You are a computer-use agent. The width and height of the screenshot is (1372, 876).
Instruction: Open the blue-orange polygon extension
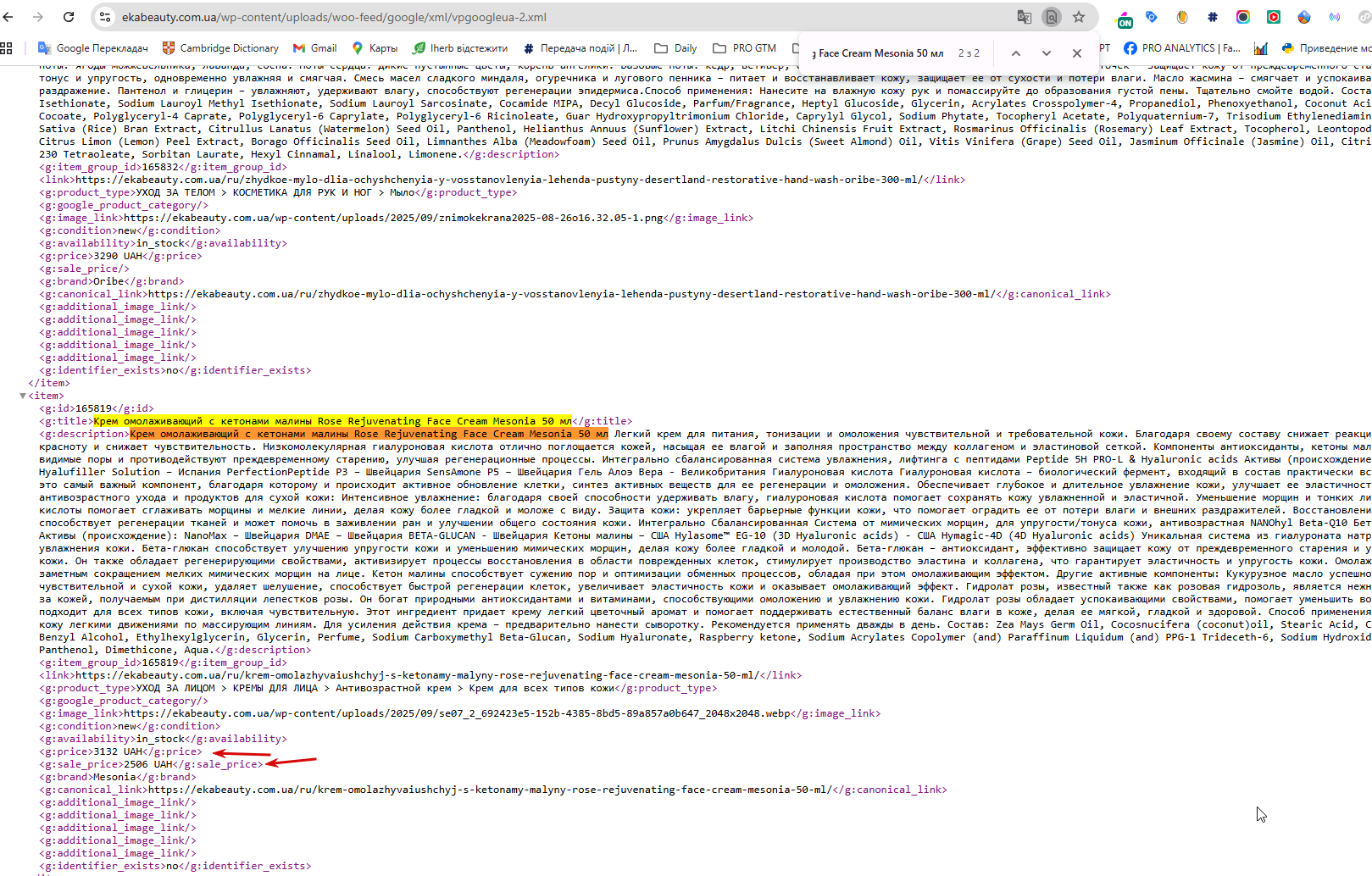point(1304,17)
